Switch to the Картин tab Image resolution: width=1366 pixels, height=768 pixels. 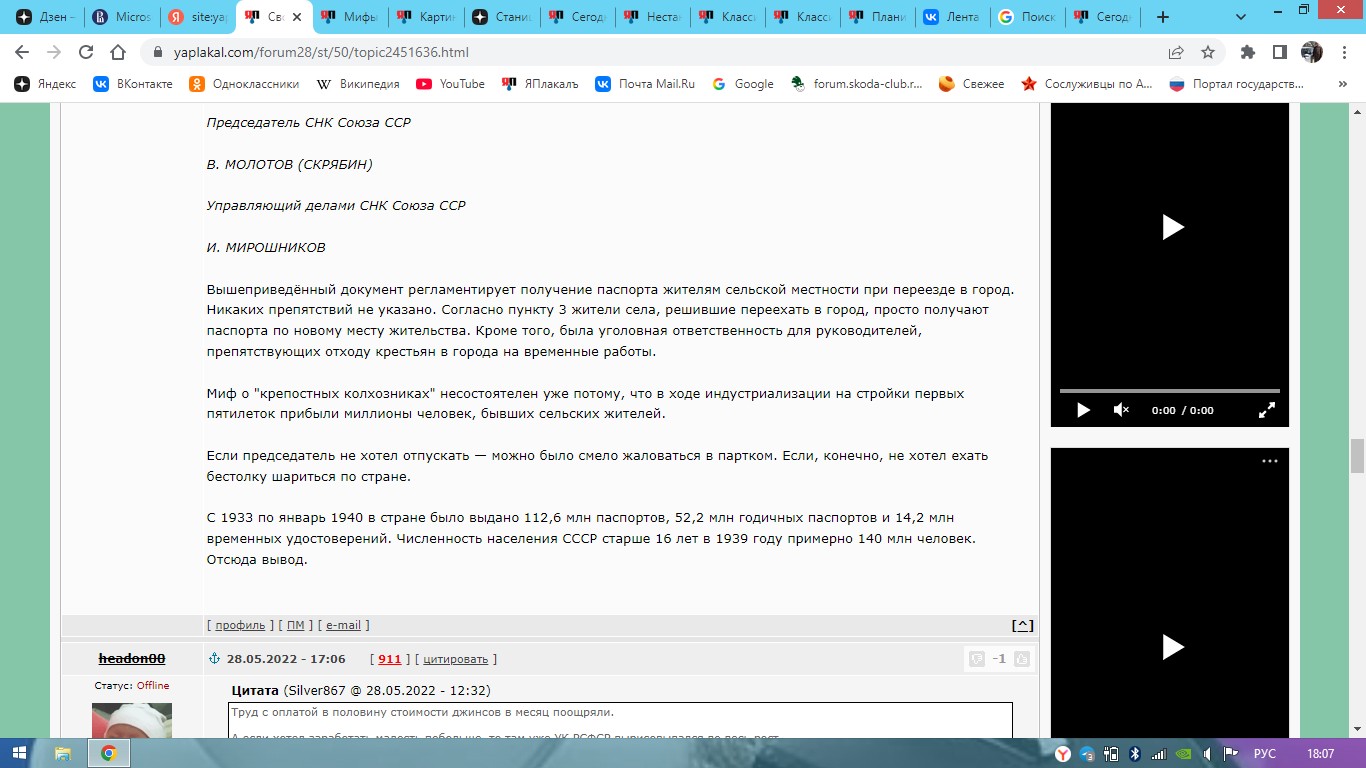point(427,17)
